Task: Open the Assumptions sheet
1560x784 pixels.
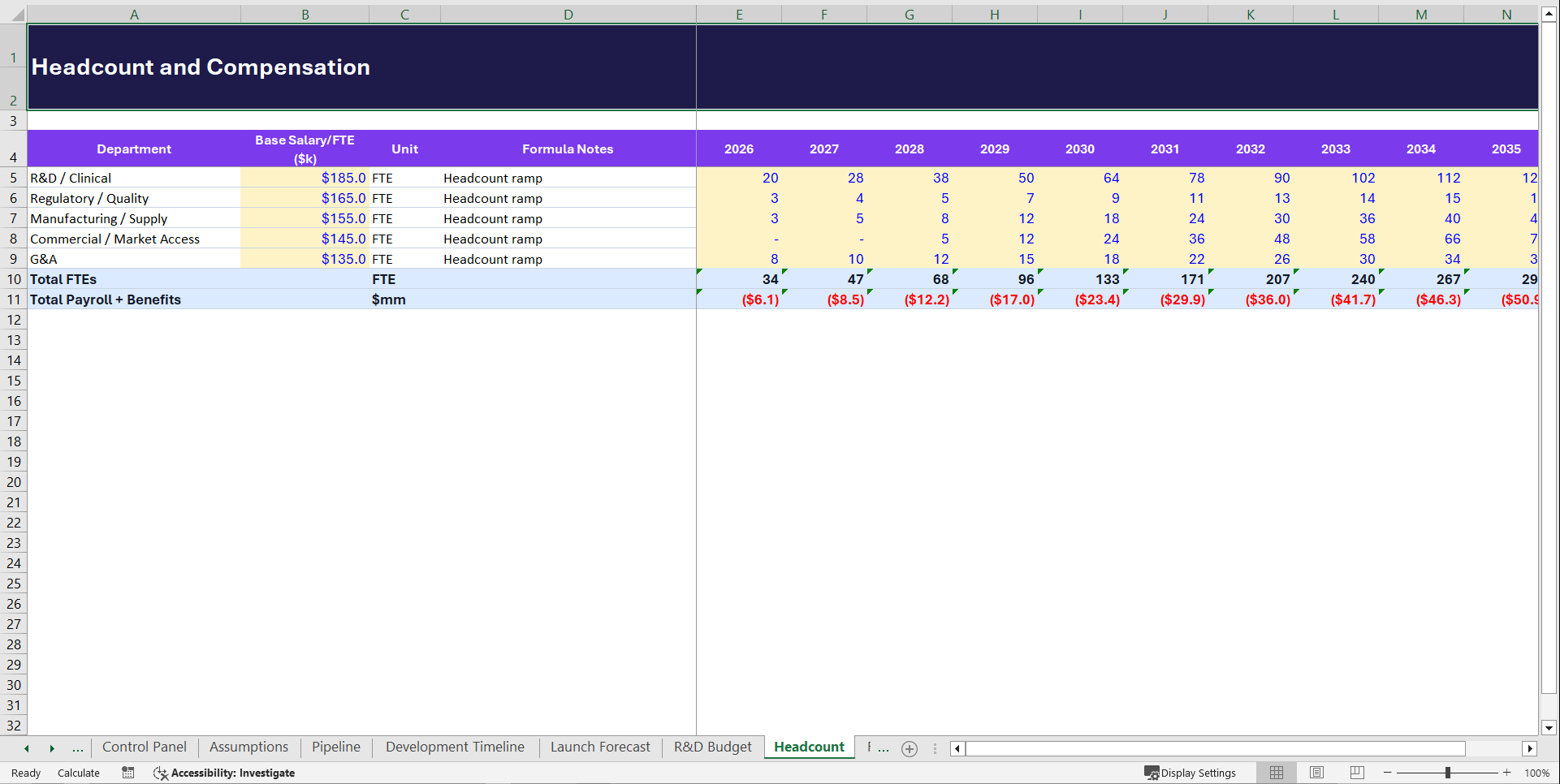Action: 248,747
